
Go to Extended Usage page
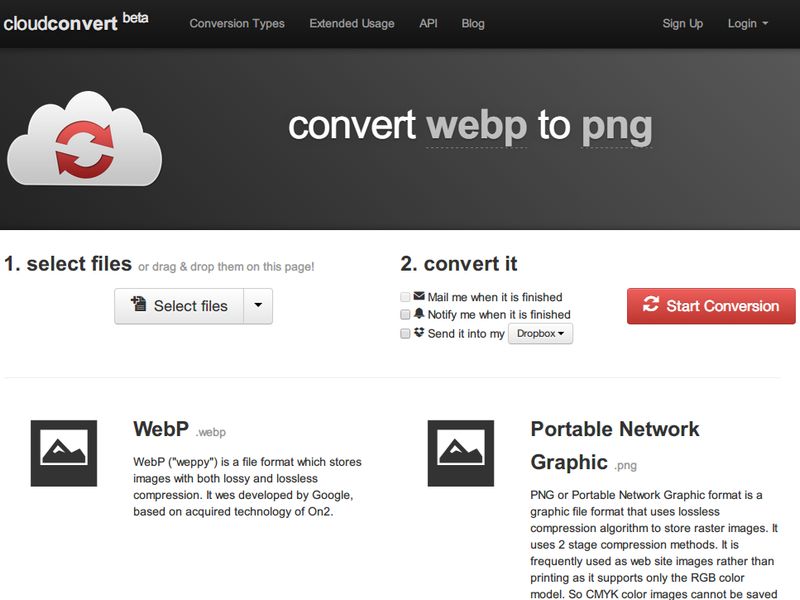coord(352,23)
